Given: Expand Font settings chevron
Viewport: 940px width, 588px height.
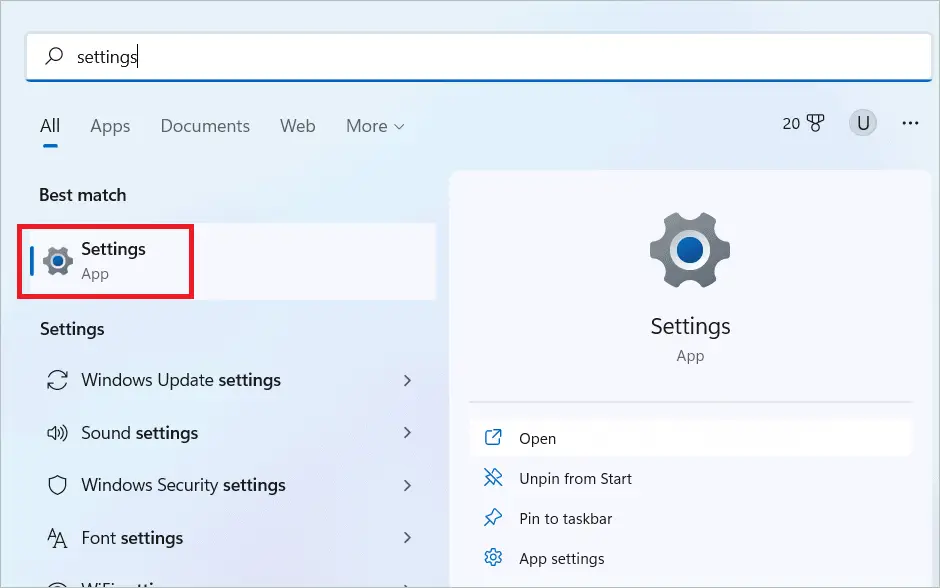Looking at the screenshot, I should [x=407, y=538].
